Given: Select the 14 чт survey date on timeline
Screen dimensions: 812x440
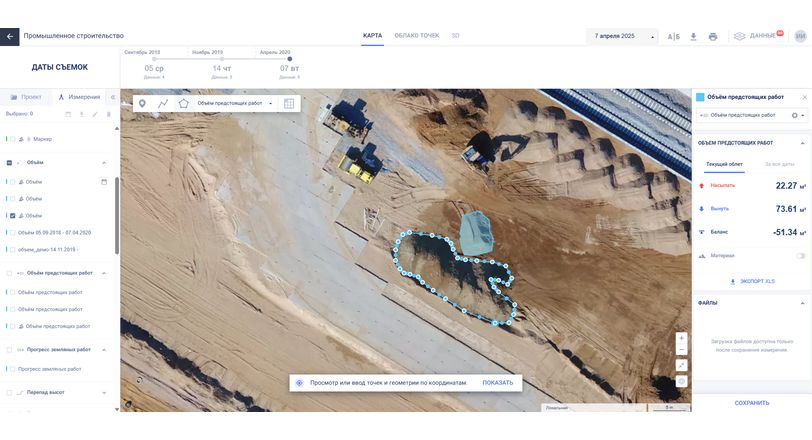Looking at the screenshot, I should coord(221,68).
